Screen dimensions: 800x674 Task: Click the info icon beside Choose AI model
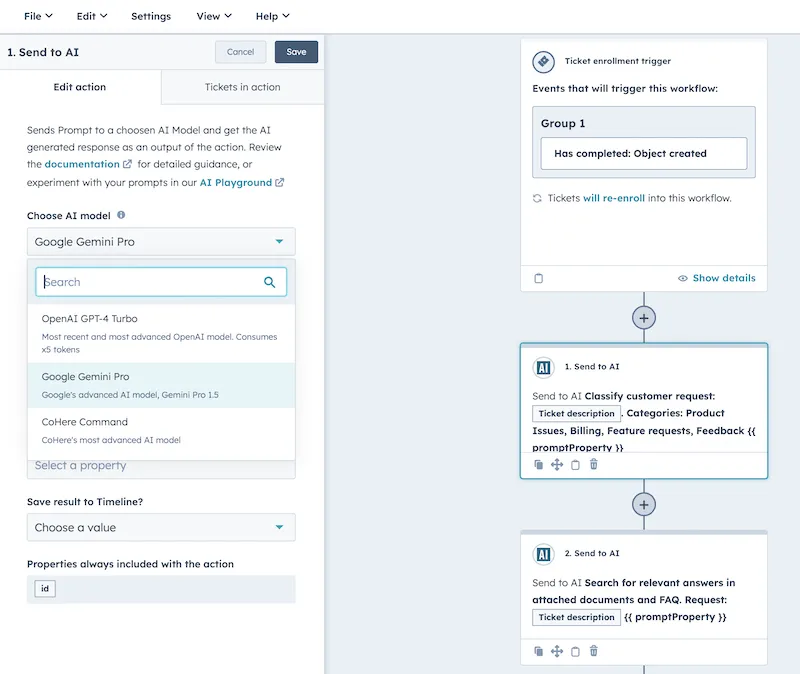click(121, 215)
